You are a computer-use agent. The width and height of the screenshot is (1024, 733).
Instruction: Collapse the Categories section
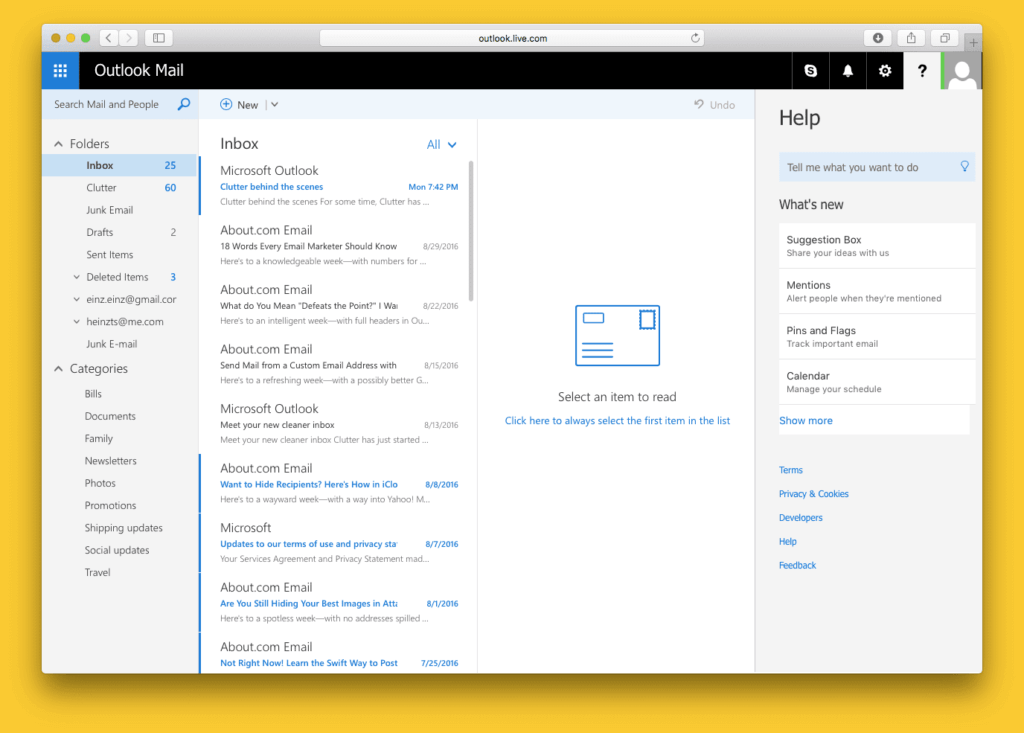tap(58, 368)
